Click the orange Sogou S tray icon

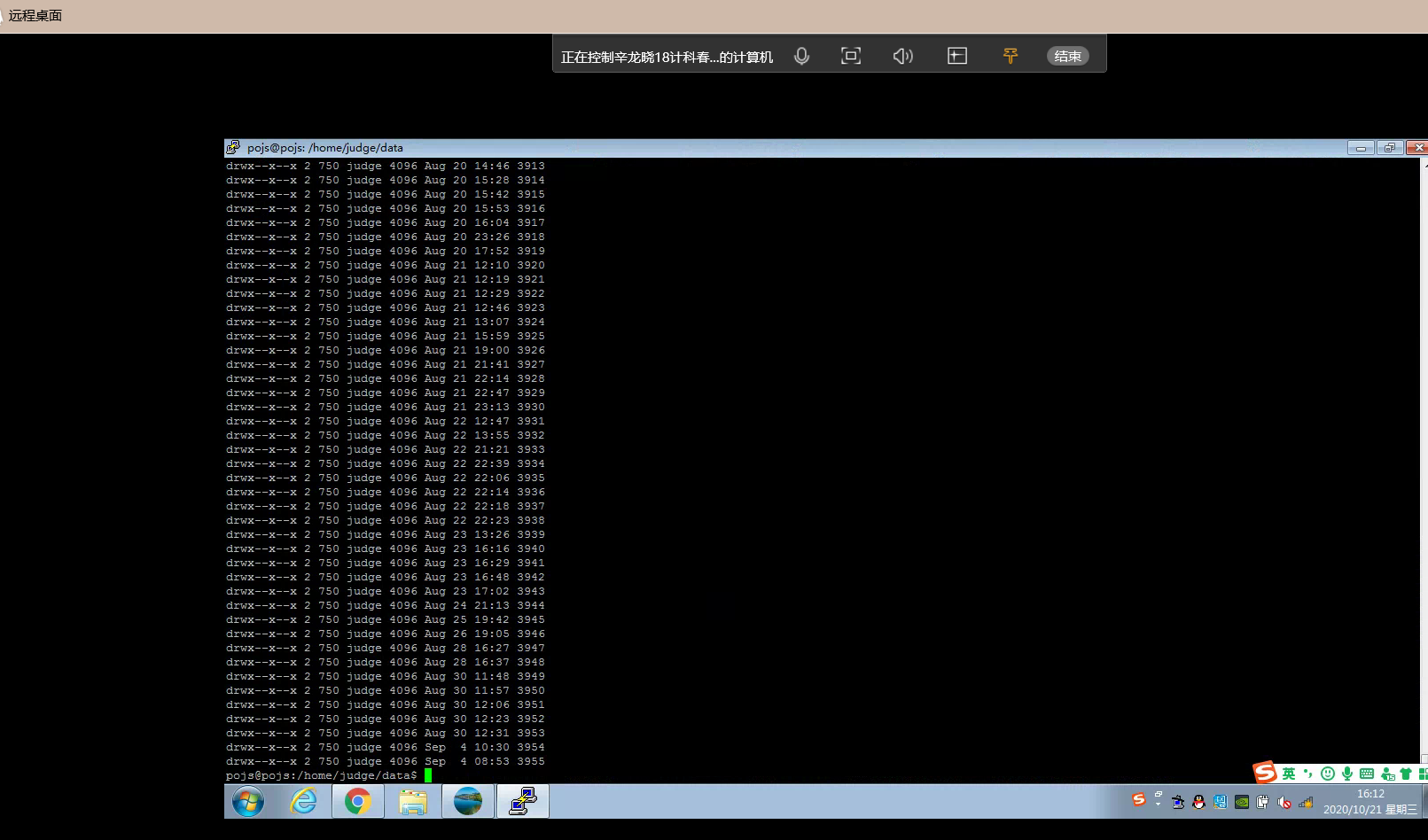pyautogui.click(x=1139, y=799)
